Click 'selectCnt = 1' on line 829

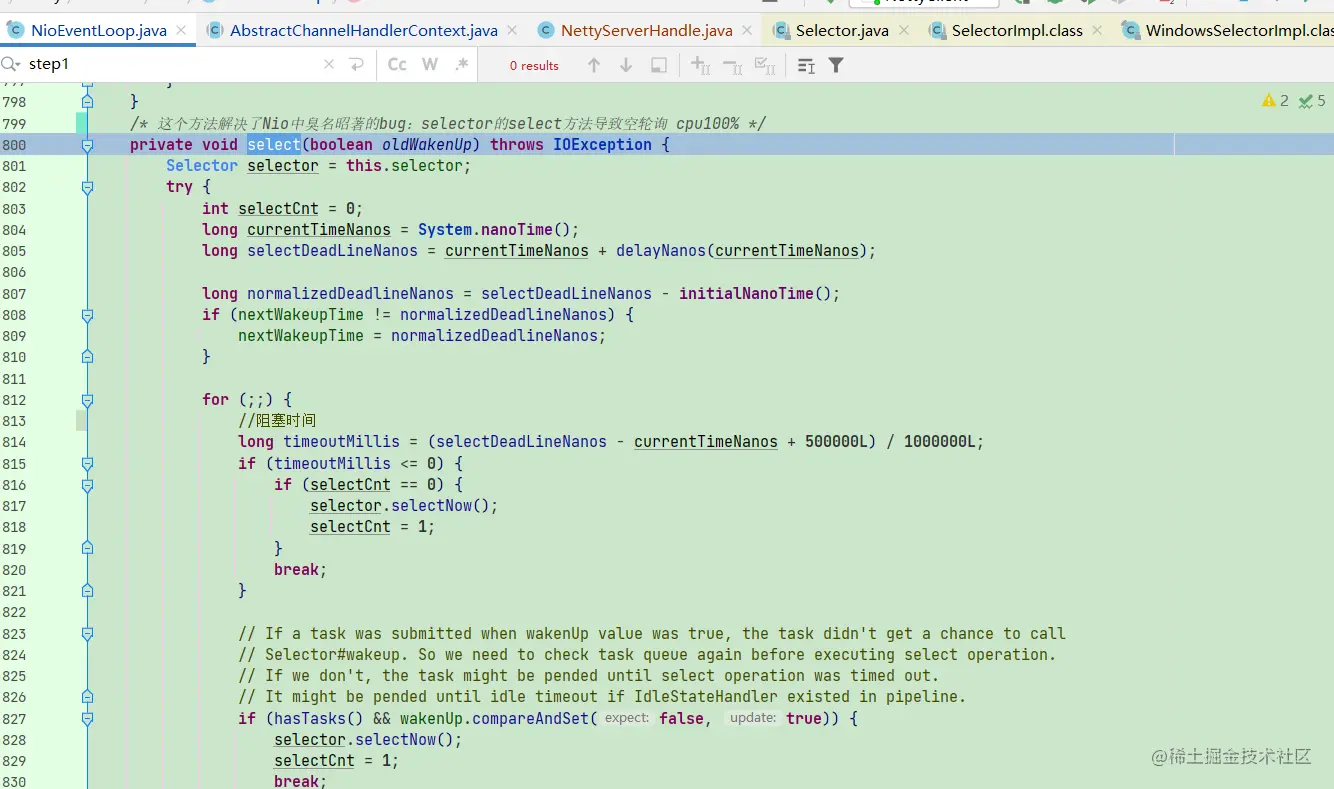click(332, 761)
